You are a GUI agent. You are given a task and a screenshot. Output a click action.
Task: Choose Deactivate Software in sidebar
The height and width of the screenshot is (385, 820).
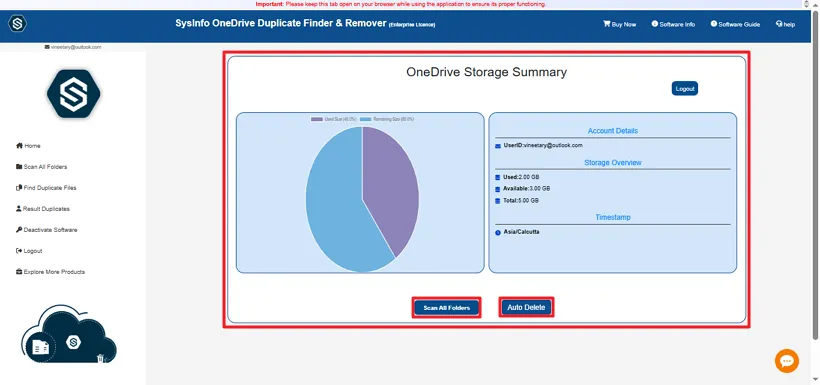click(47, 230)
